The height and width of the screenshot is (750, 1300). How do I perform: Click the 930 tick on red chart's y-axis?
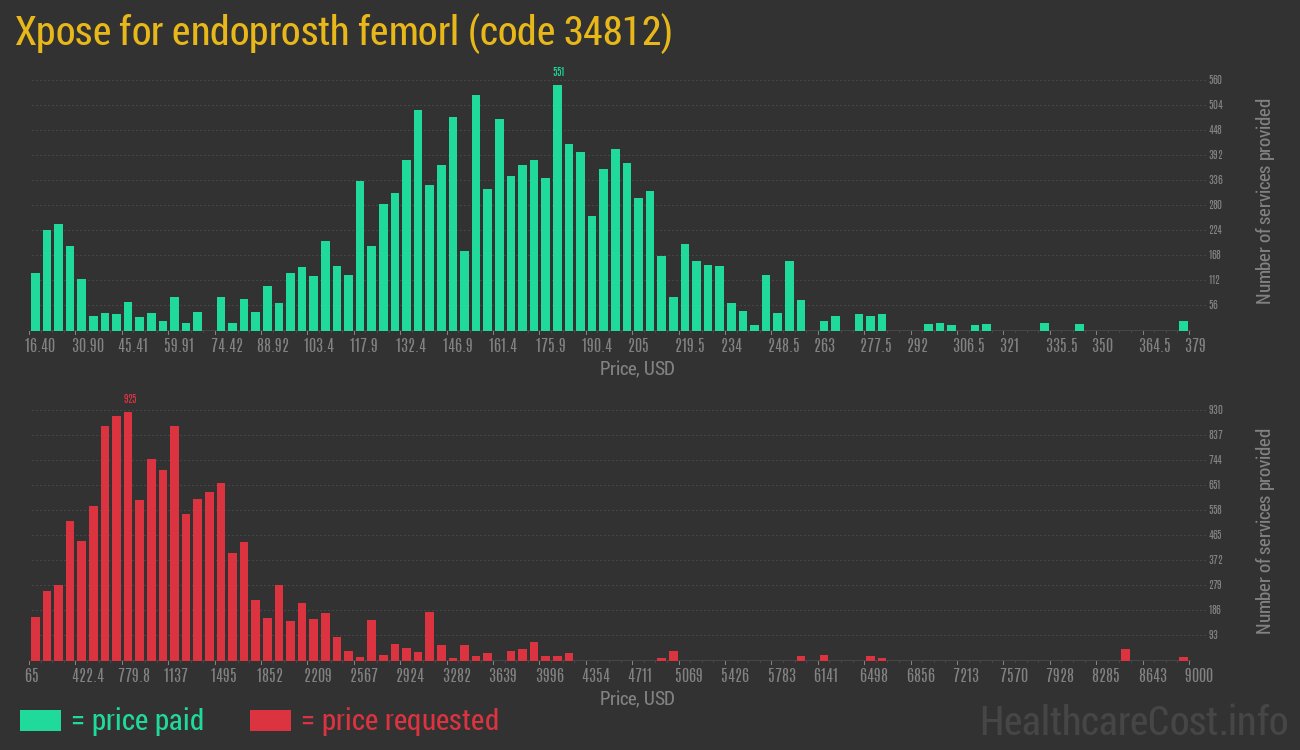[x=1215, y=410]
